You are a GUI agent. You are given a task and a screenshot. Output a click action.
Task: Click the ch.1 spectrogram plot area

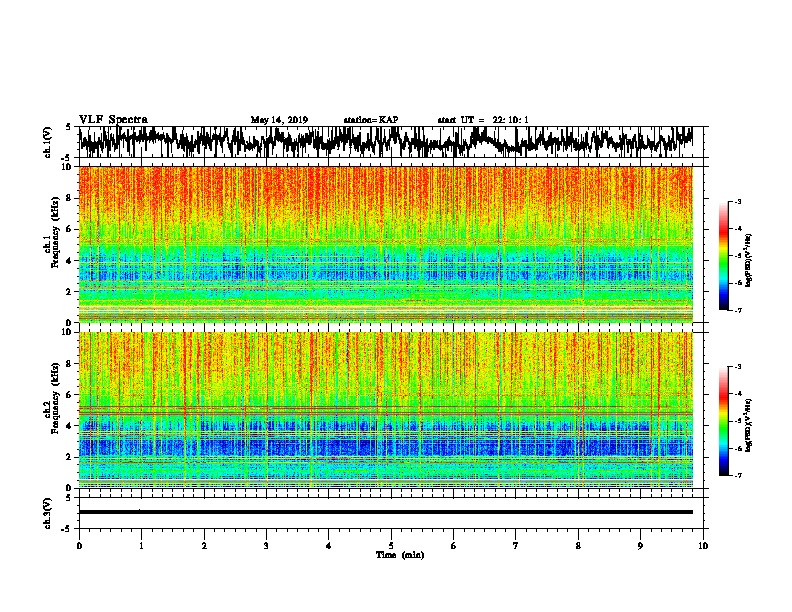point(385,244)
